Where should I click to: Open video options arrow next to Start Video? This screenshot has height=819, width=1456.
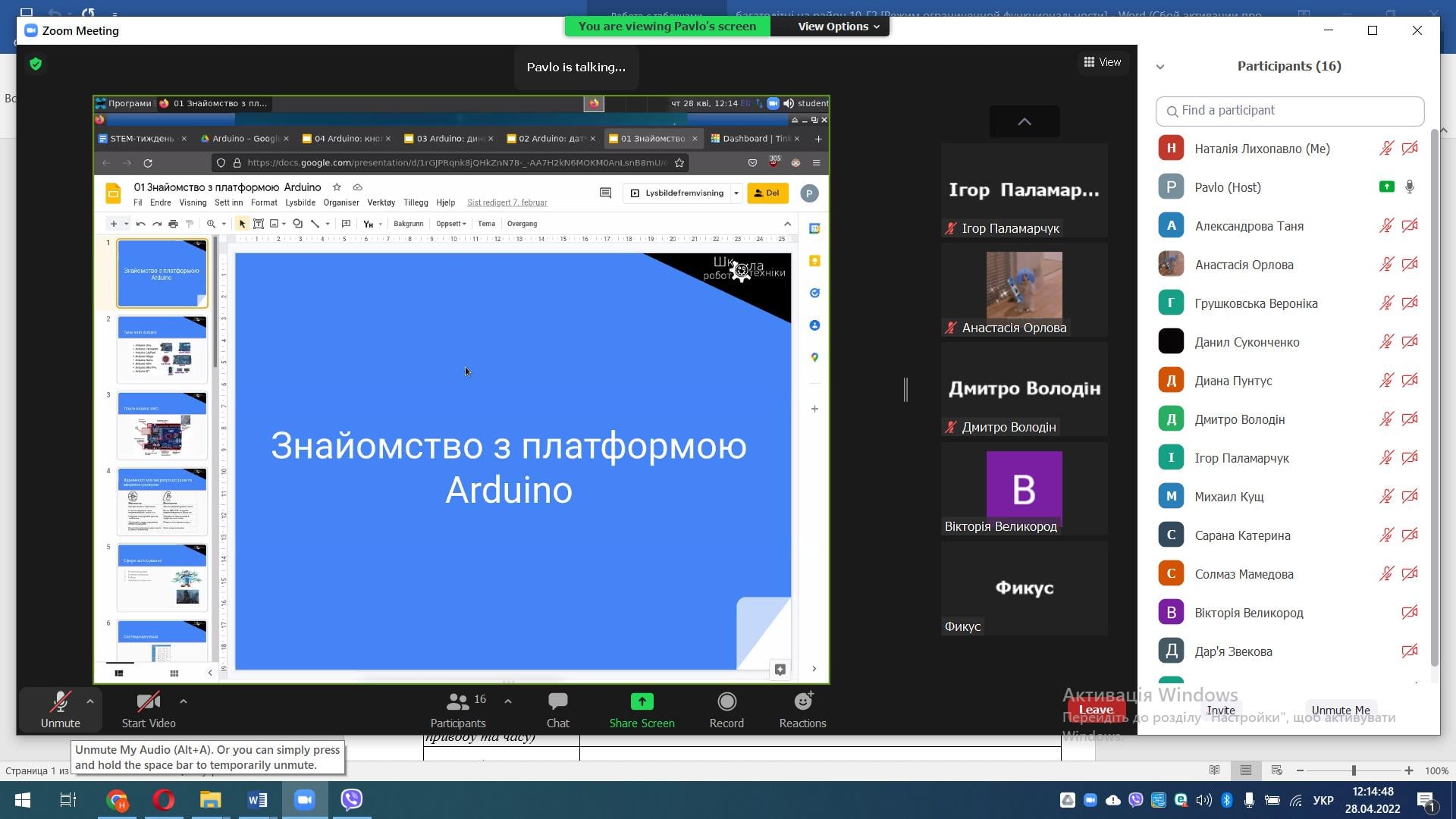click(184, 701)
